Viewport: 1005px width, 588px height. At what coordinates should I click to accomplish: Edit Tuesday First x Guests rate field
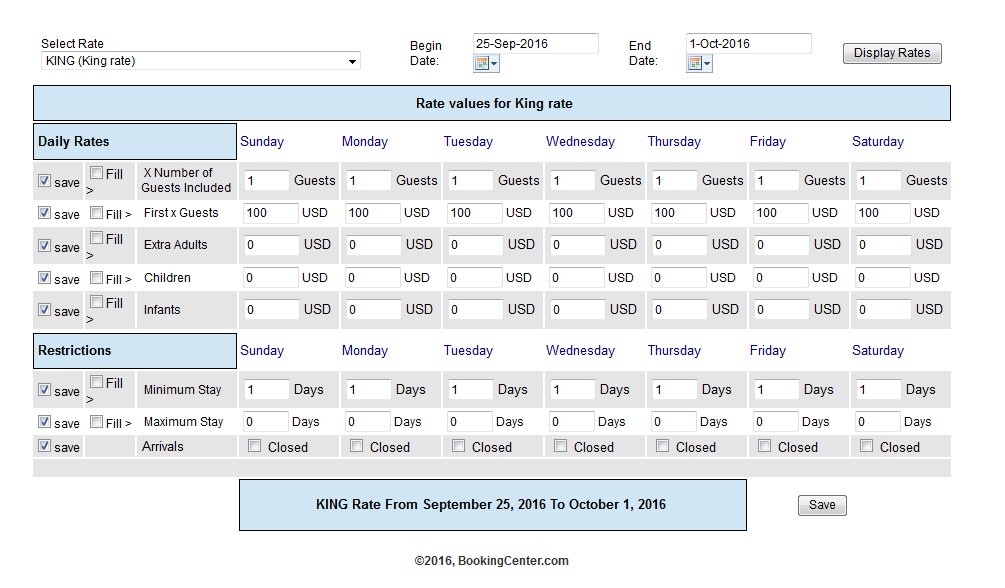[x=474, y=213]
